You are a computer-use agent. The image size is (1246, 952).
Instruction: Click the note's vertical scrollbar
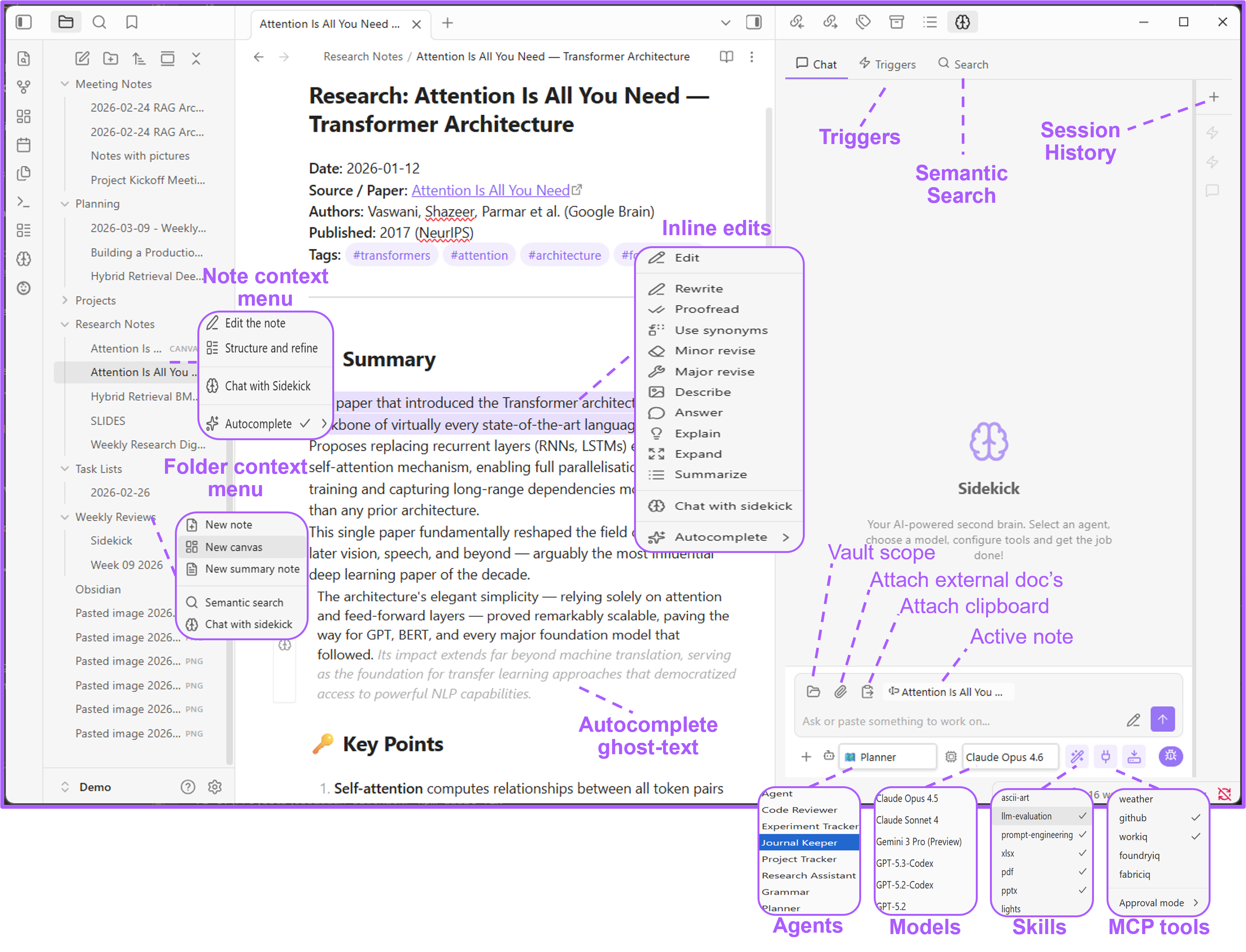768,170
